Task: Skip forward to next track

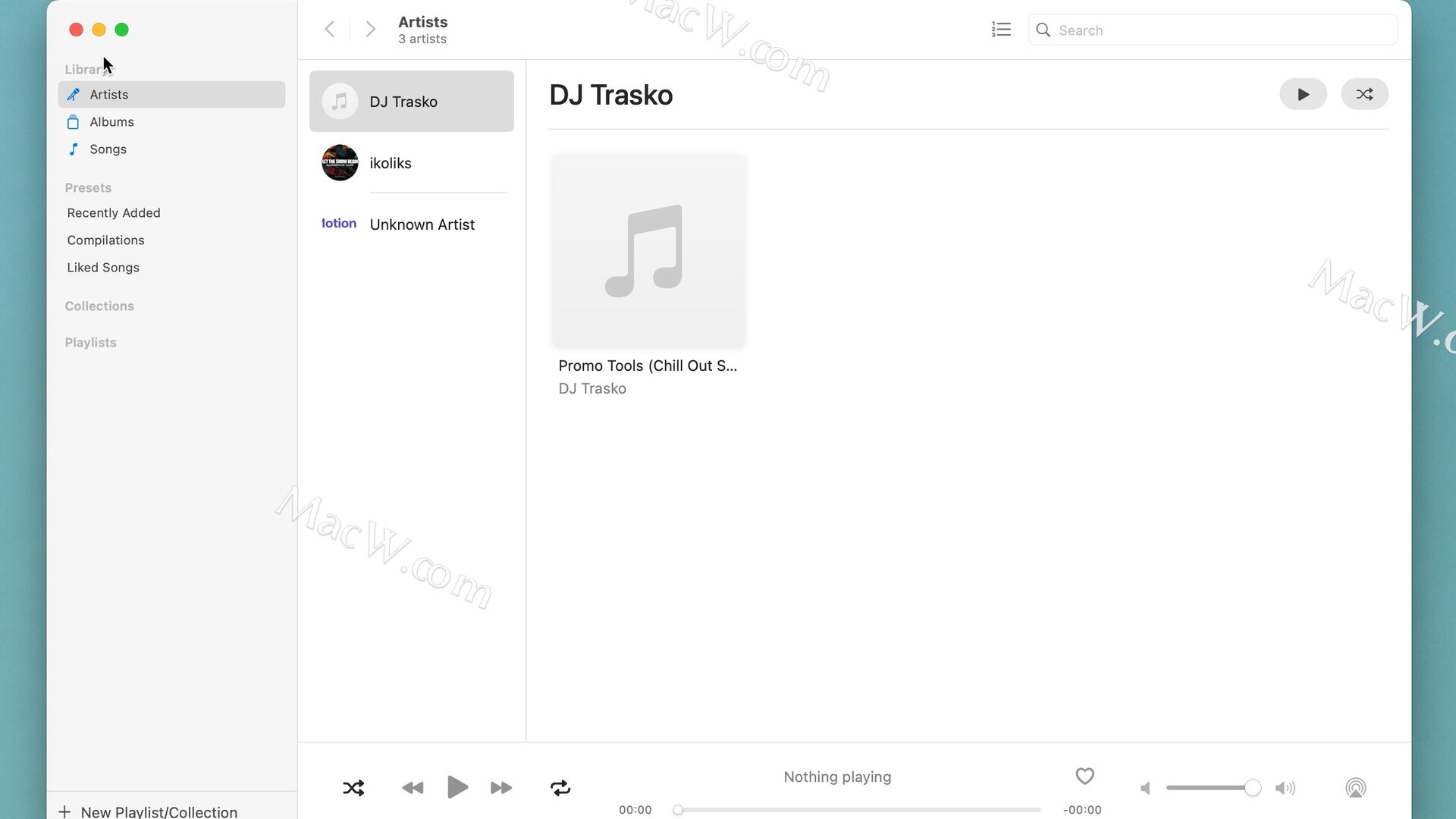Action: click(501, 788)
